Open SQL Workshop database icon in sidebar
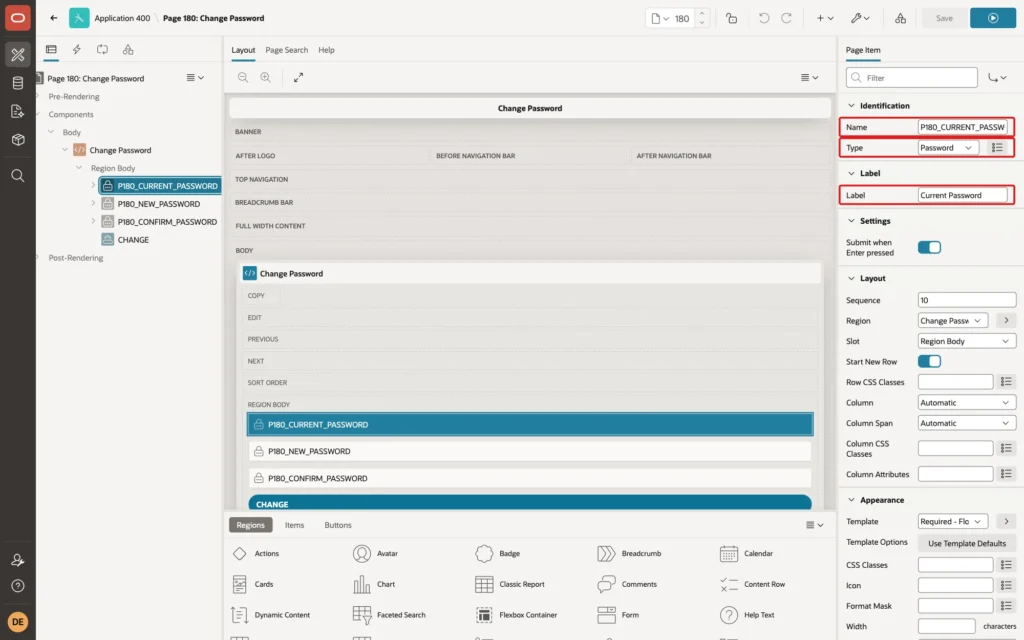 (x=18, y=83)
